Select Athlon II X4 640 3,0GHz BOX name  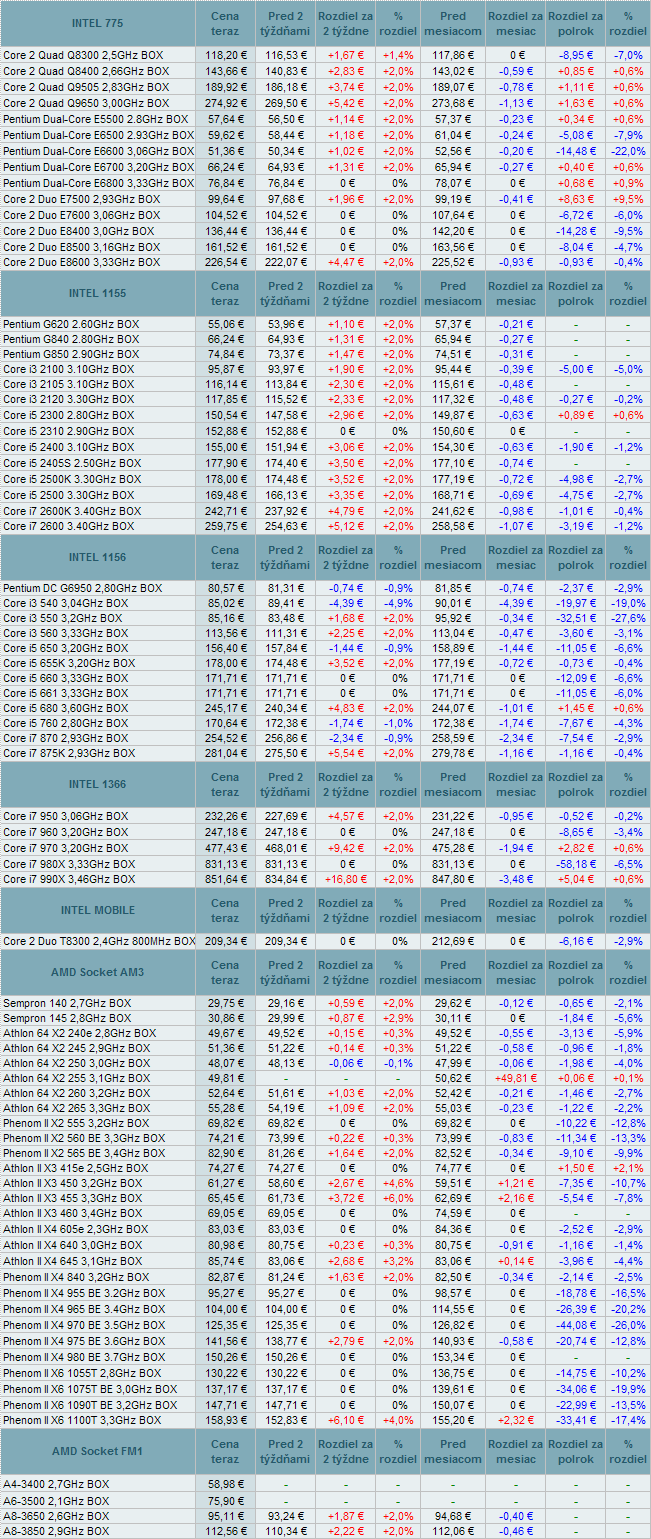click(74, 1245)
